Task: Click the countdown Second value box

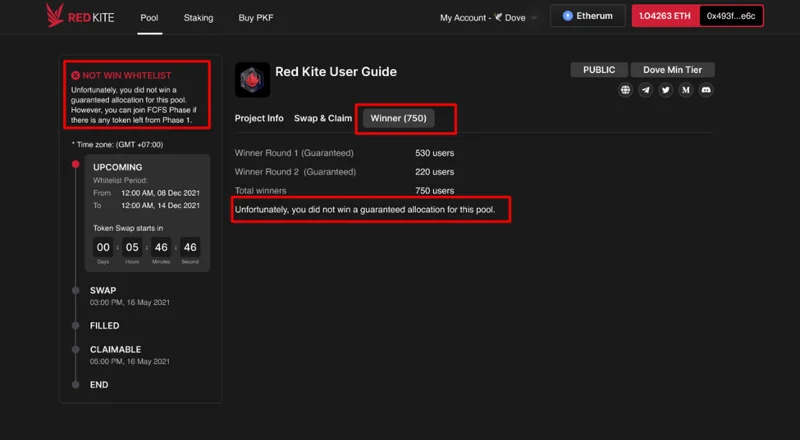Action: point(190,248)
